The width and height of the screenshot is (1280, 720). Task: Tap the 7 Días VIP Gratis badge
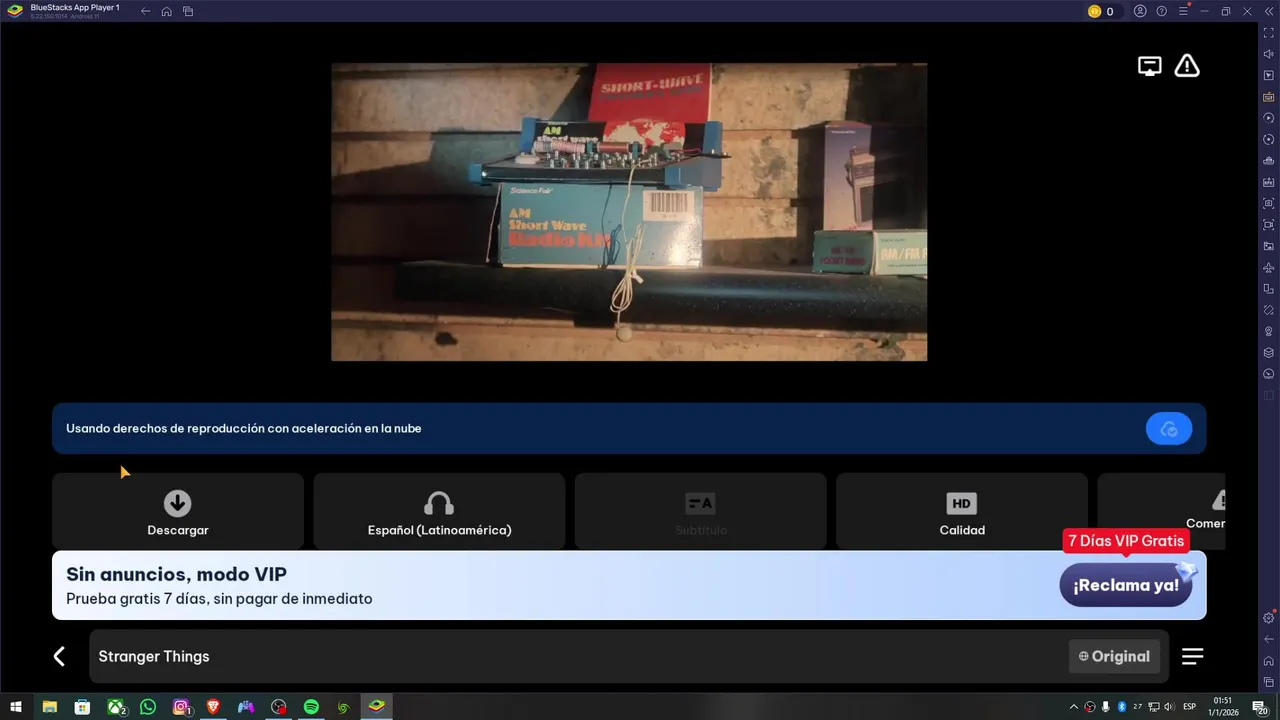(1126, 541)
